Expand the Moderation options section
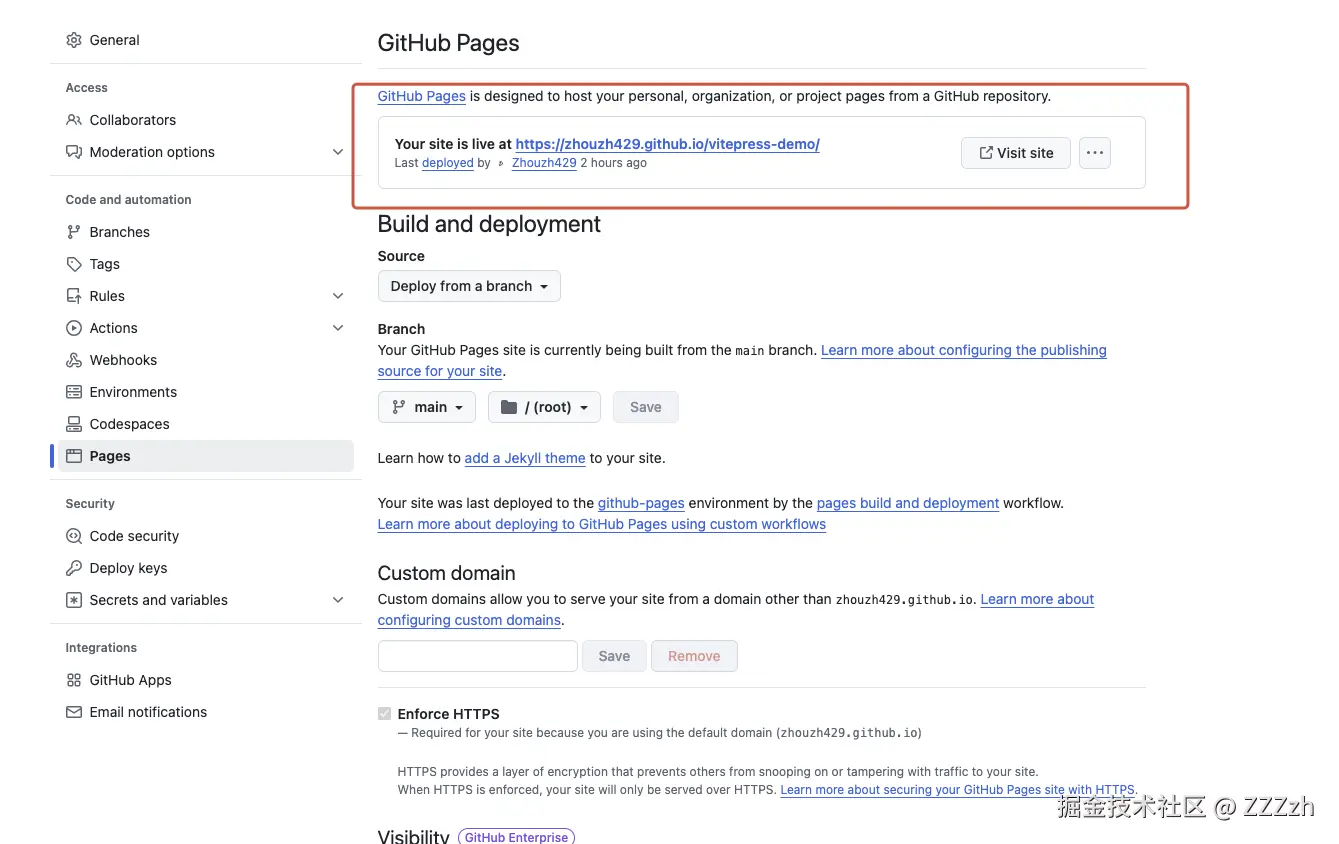 pyautogui.click(x=338, y=152)
